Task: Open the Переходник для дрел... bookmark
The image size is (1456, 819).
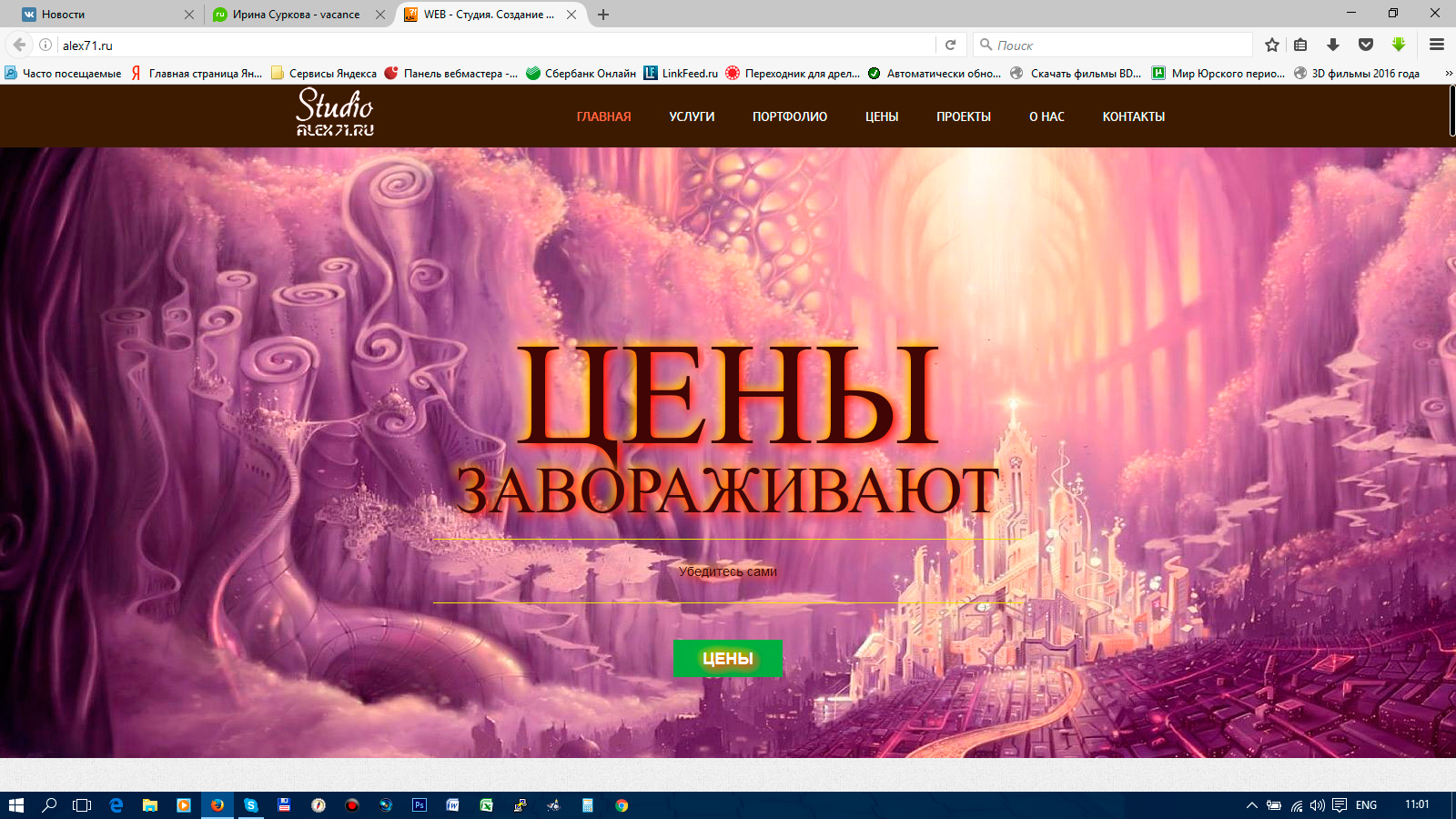Action: [793, 74]
